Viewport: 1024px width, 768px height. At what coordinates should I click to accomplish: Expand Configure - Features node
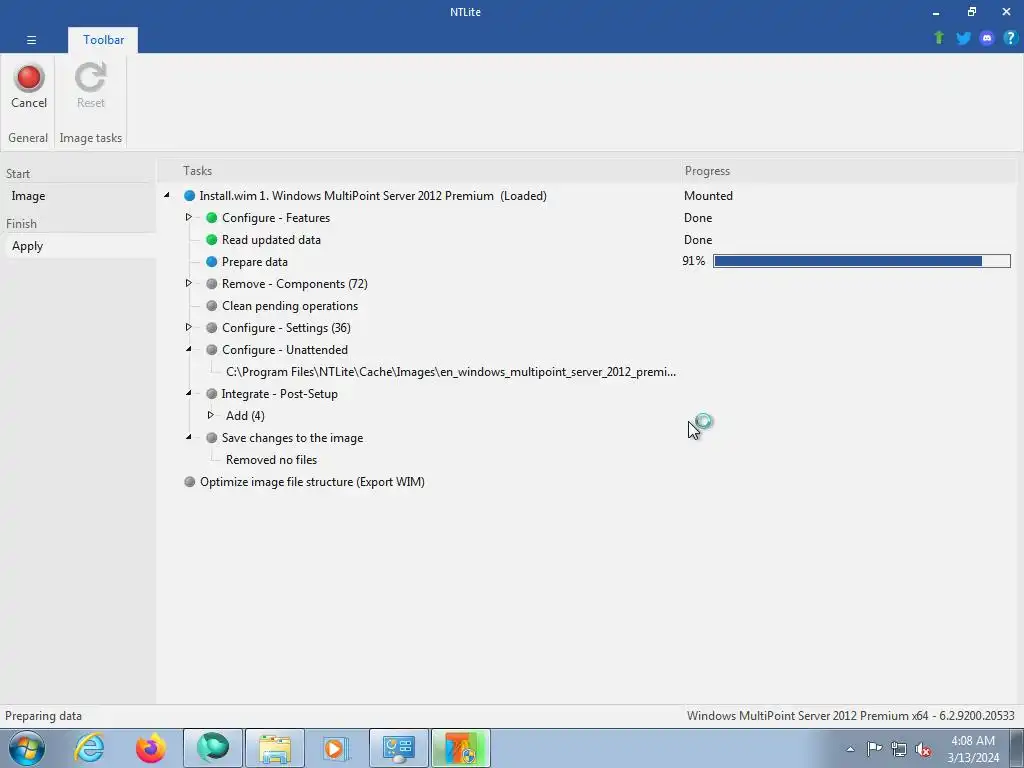[x=188, y=217]
